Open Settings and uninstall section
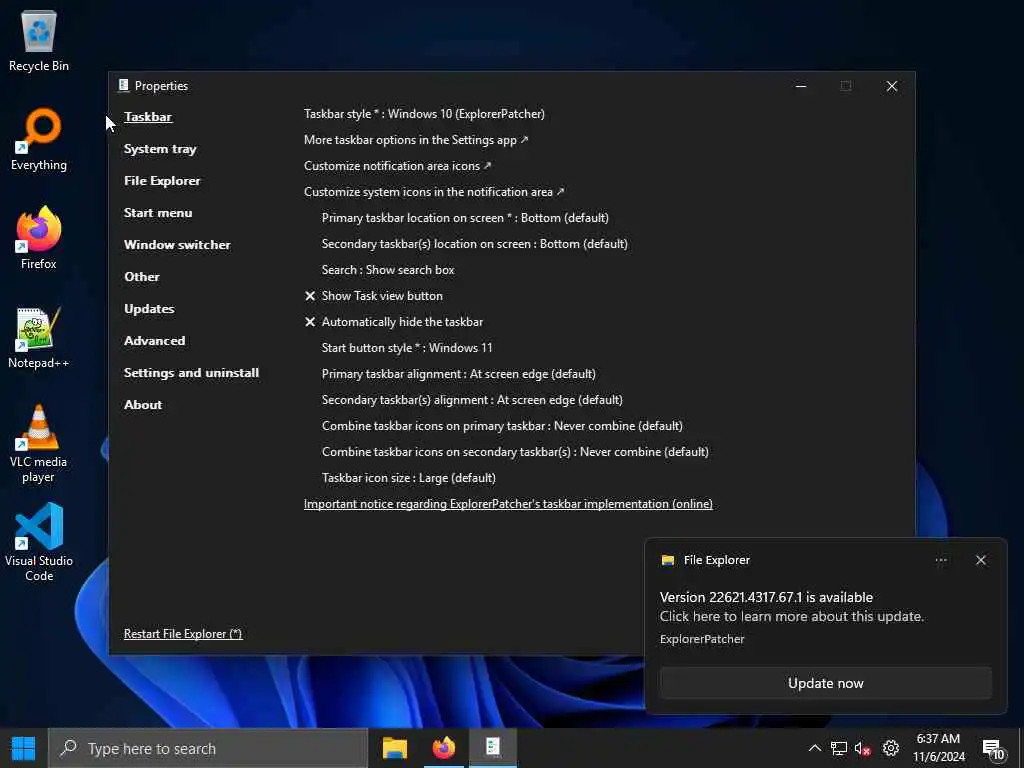 point(191,373)
